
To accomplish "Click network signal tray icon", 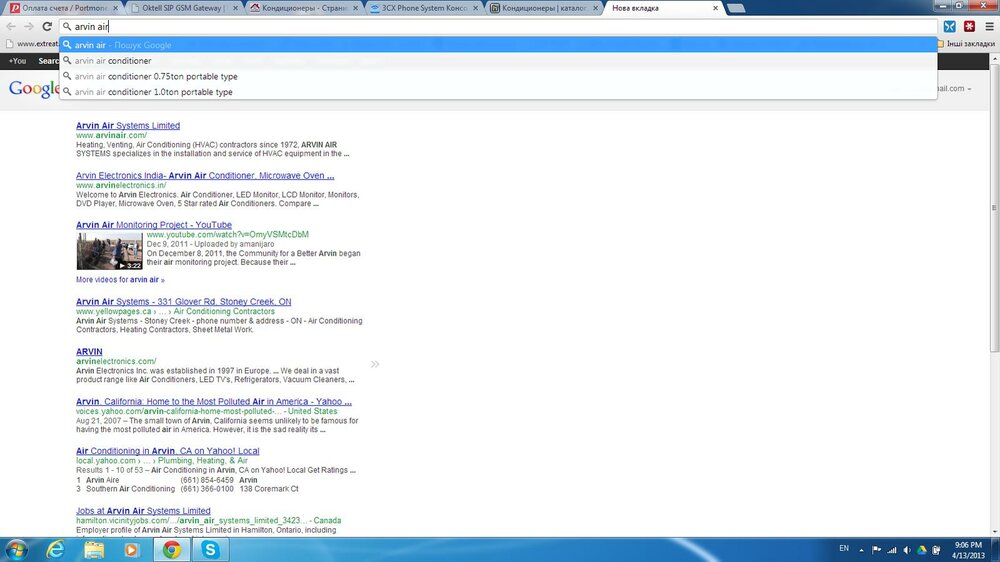I will (892, 550).
